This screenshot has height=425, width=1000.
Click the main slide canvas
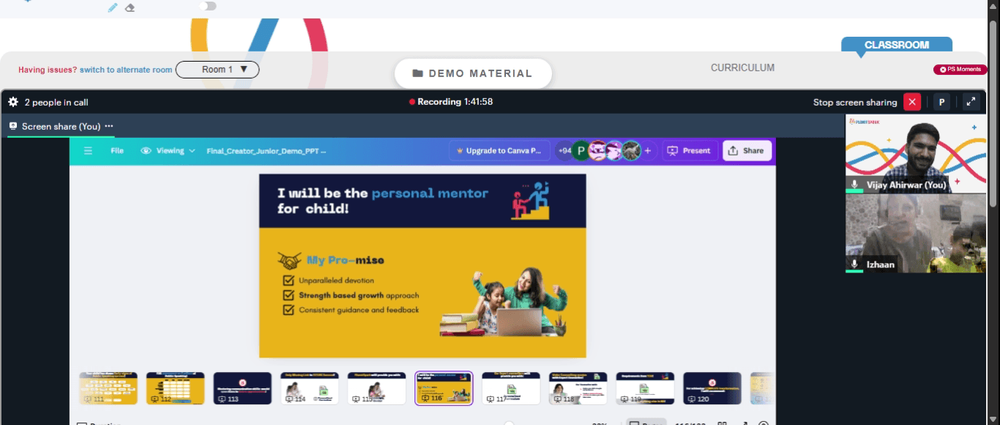point(422,265)
